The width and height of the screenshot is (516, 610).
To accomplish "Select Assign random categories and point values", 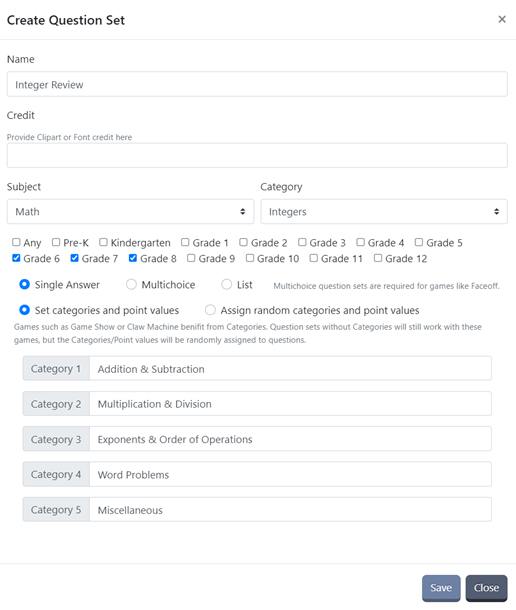I will tap(210, 310).
